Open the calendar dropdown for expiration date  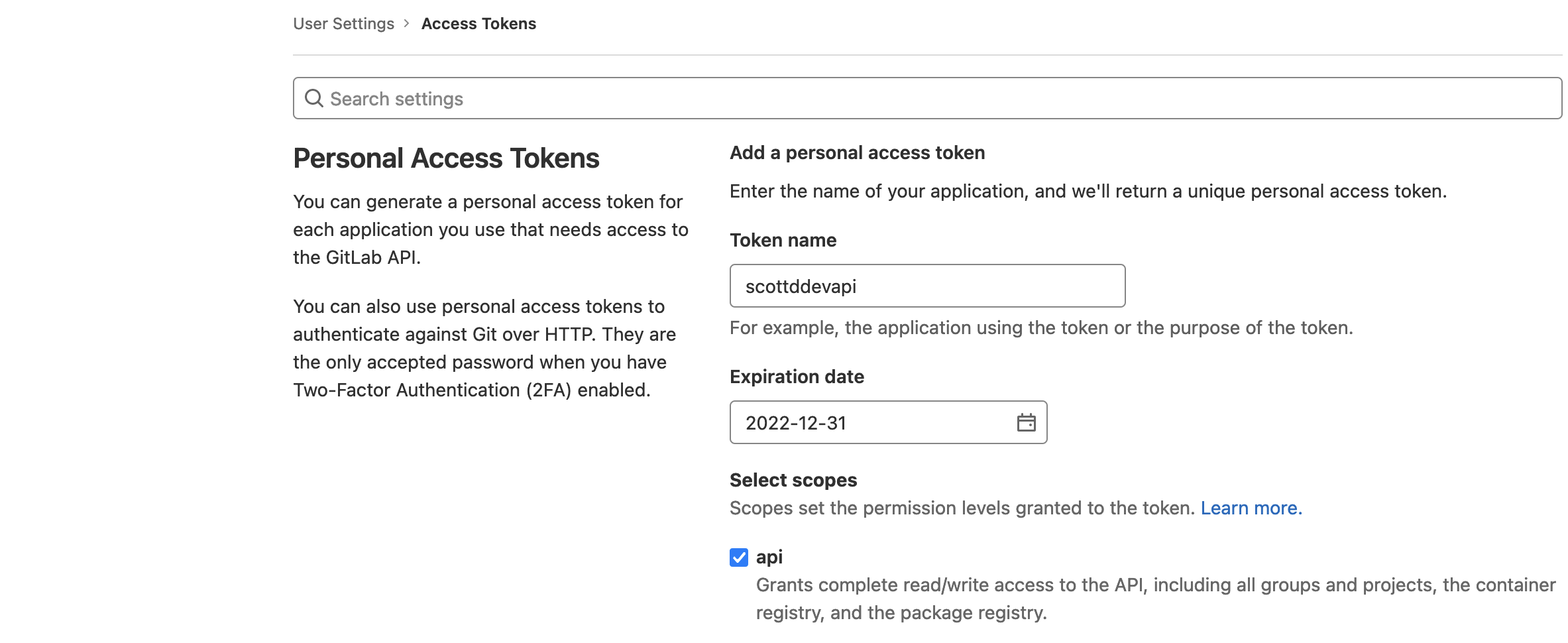tap(1025, 422)
